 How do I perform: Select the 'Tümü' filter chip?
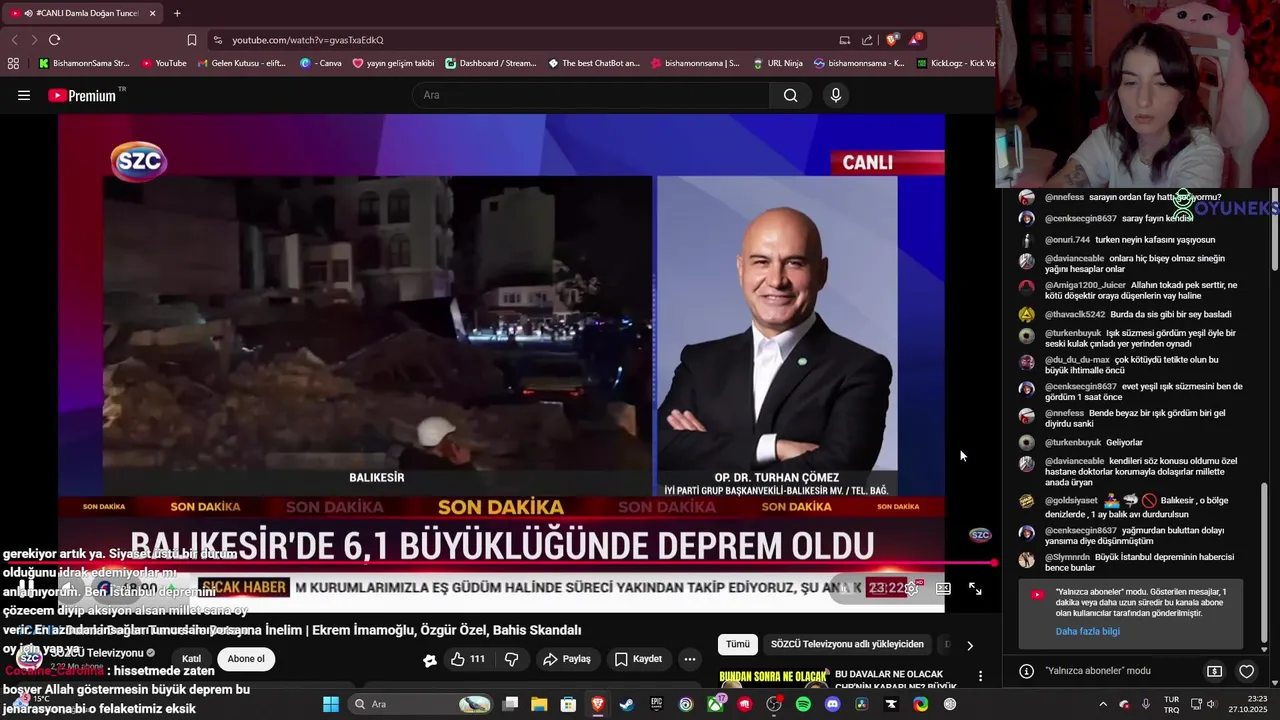pos(737,645)
